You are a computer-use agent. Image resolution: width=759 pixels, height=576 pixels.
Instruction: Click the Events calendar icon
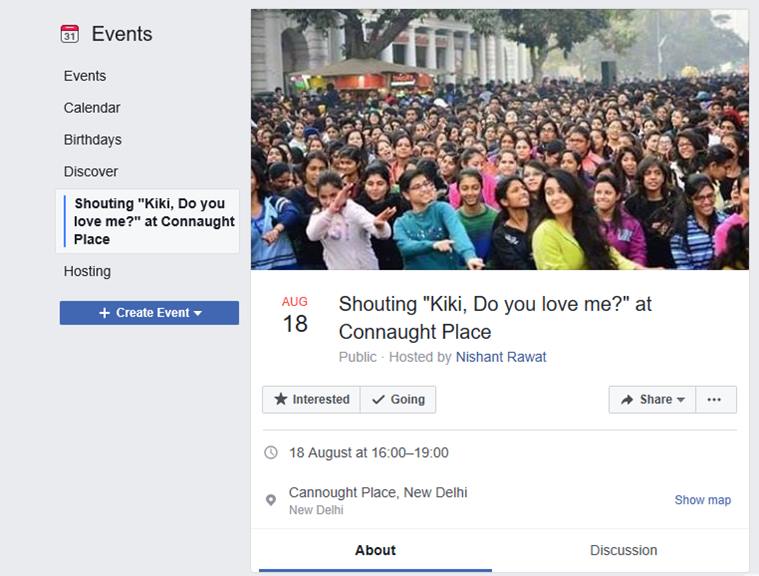[69, 34]
